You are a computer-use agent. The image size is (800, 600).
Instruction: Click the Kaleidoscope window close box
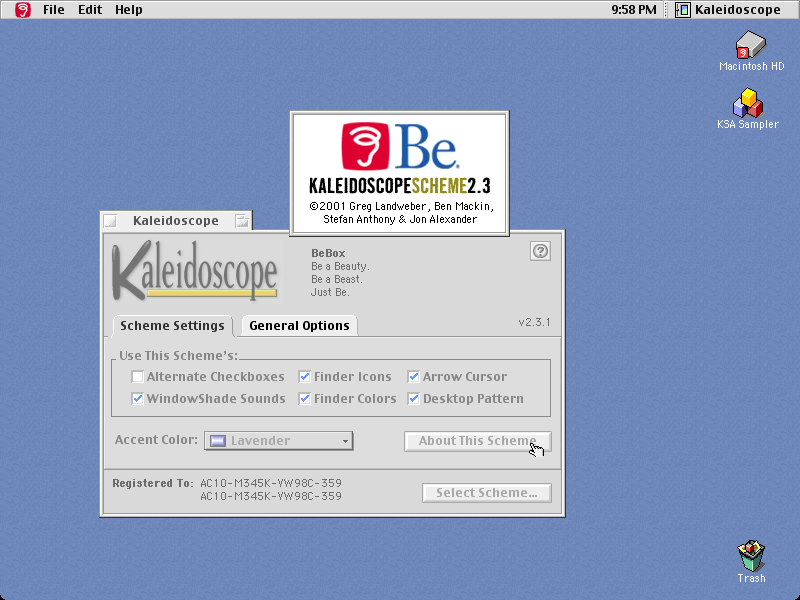point(110,221)
